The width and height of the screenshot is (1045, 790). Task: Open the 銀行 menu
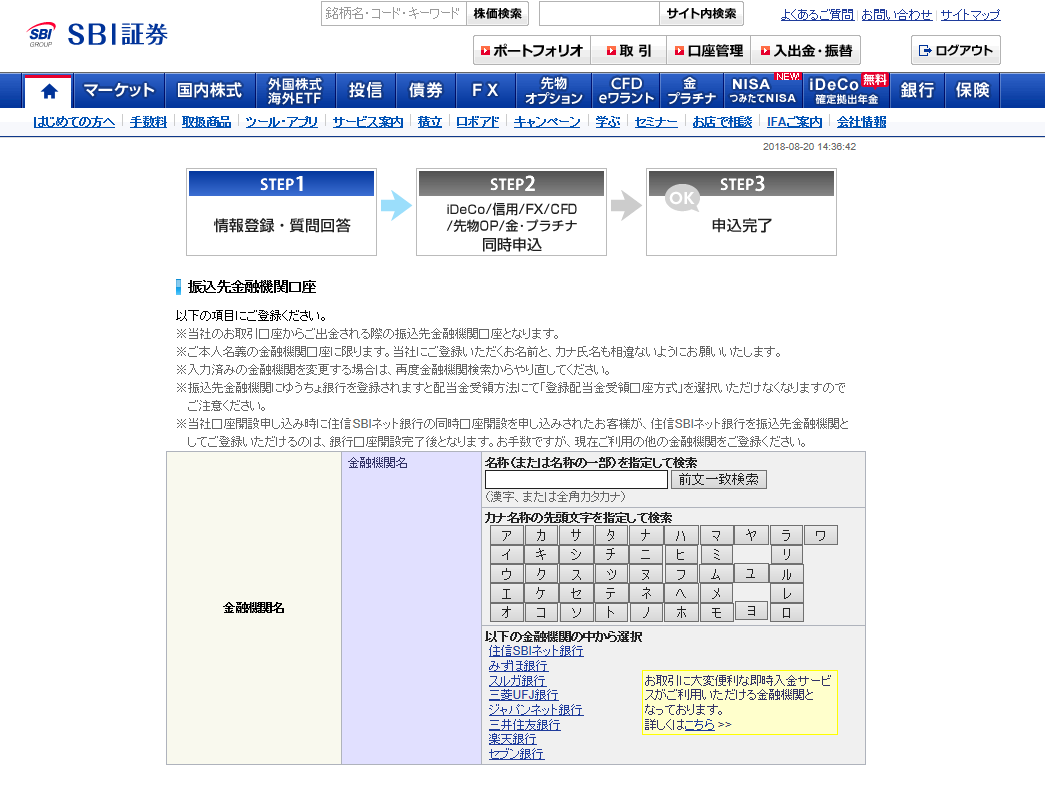[x=917, y=91]
